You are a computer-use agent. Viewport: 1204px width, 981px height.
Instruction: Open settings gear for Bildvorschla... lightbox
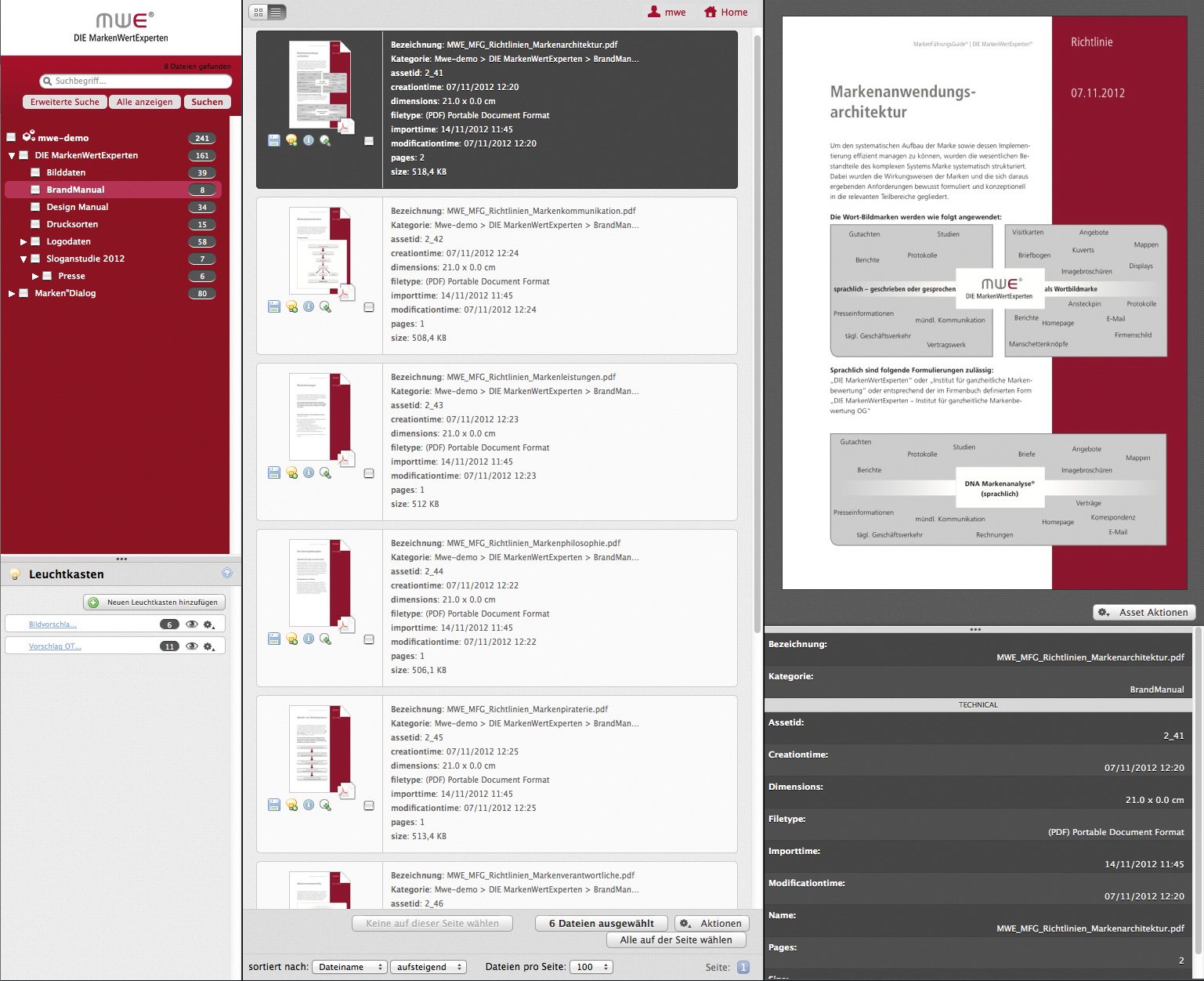click(x=209, y=624)
